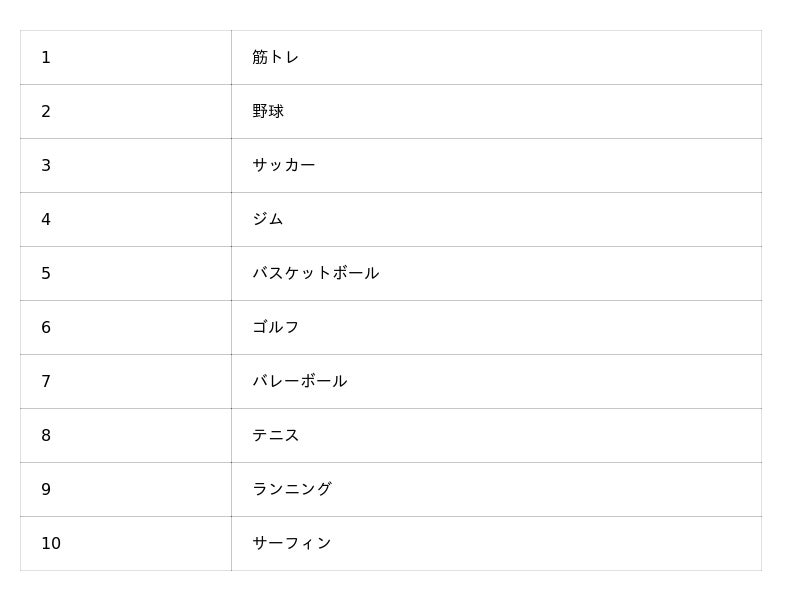
Task: Select the rank number 6 cell
Action: [x=46, y=328]
